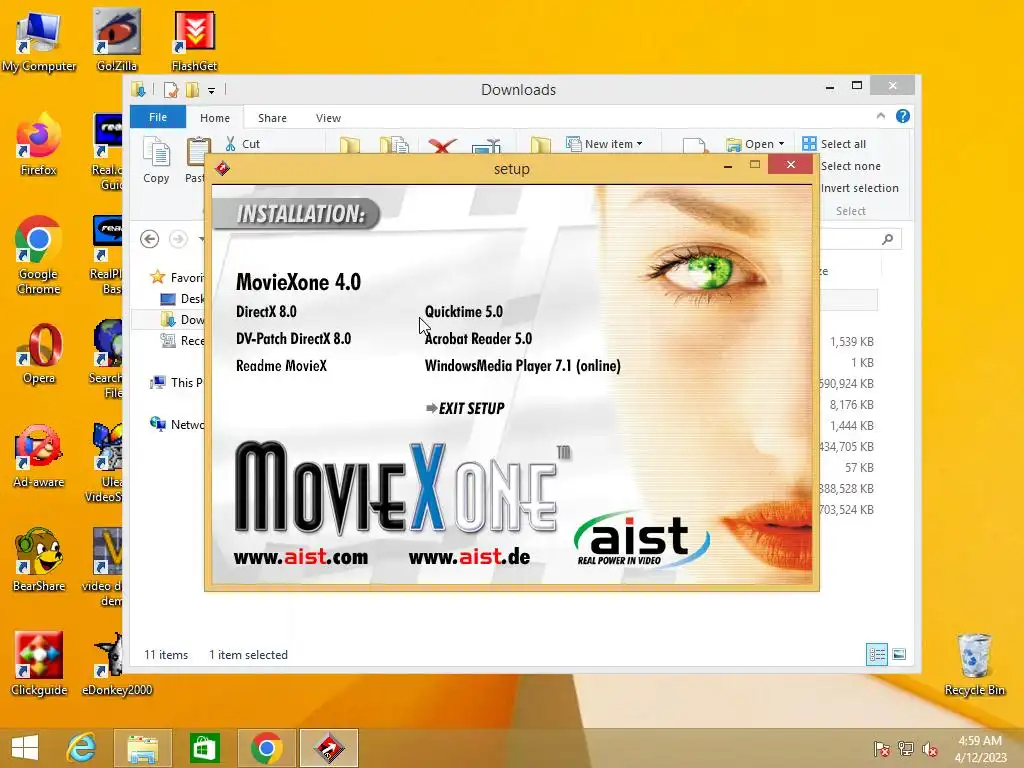Click Chrome icon in taskbar
The image size is (1024, 768).
[x=266, y=748]
